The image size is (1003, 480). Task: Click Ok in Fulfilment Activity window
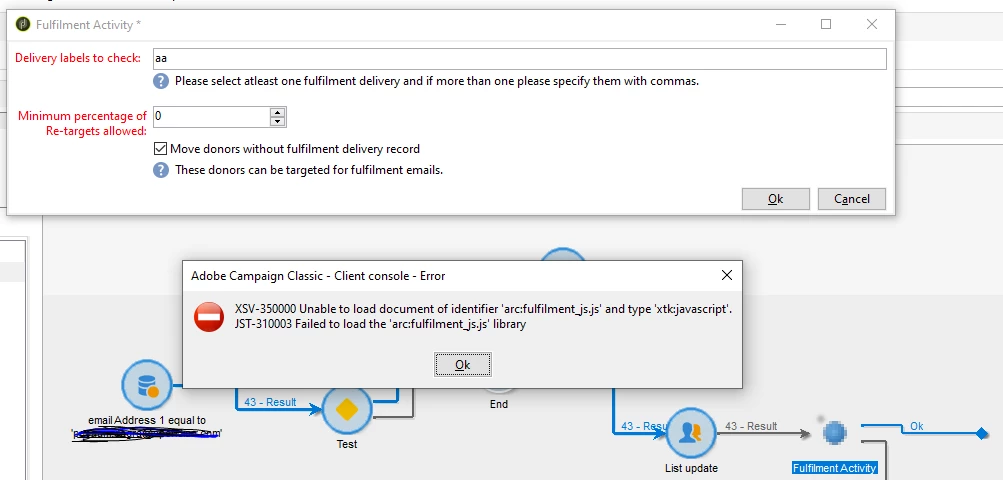775,198
